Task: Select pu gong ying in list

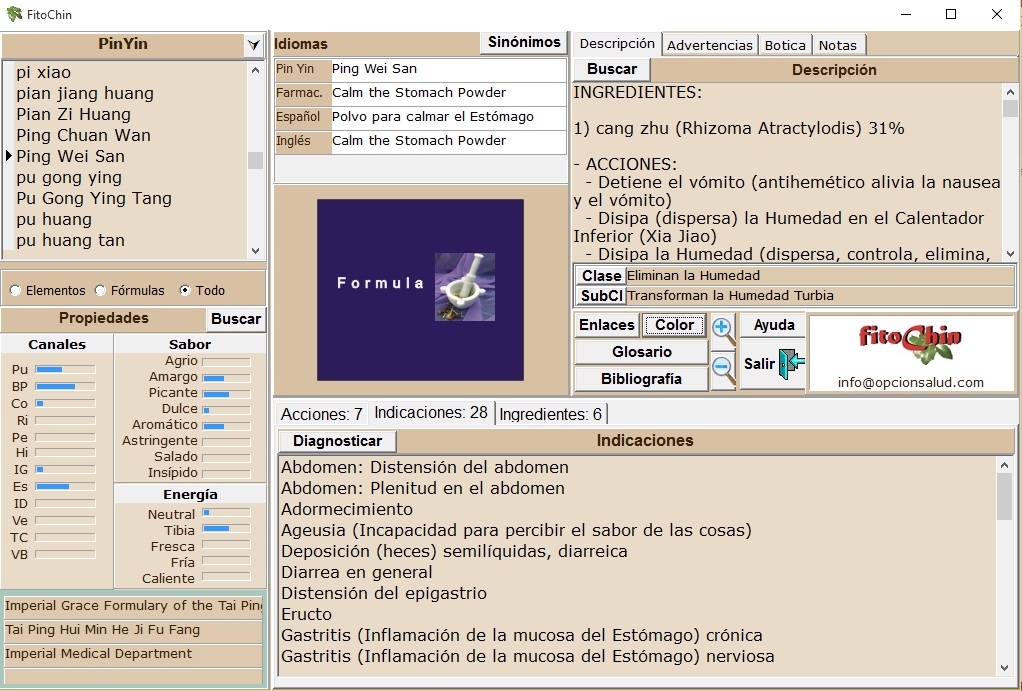Action: pyautogui.click(x=69, y=178)
